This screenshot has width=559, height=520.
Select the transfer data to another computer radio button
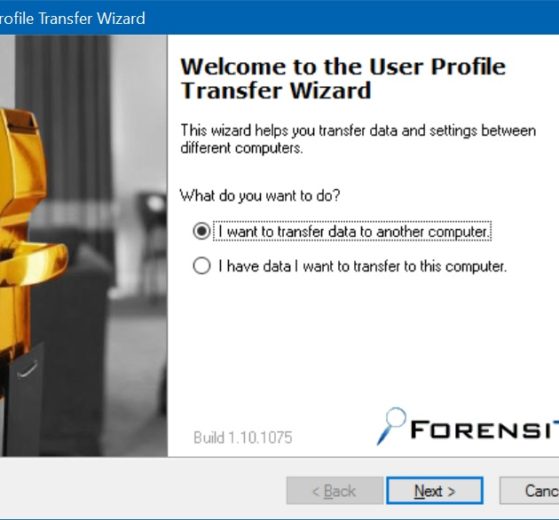point(201,231)
